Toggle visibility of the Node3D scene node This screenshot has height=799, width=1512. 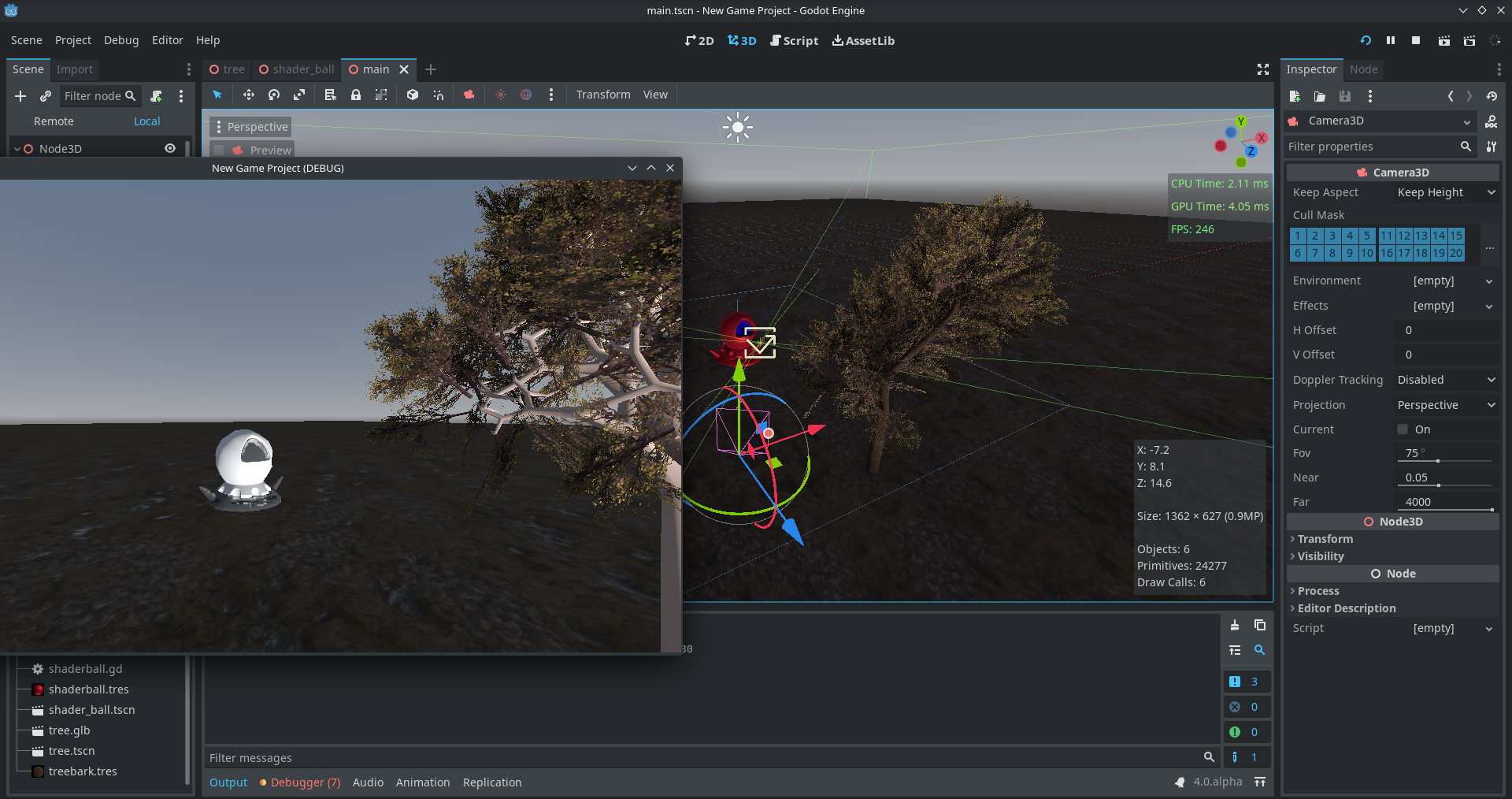(x=170, y=148)
